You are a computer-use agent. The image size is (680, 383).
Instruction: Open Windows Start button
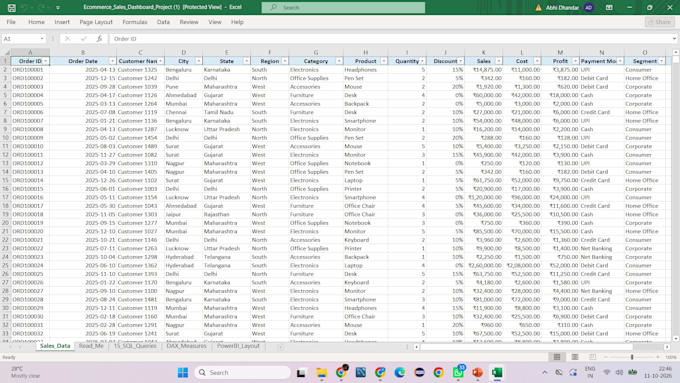click(183, 372)
